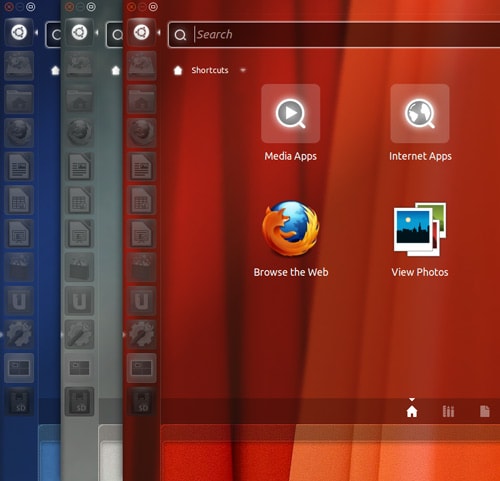
Task: Expand the Shortcuts dropdown arrow
Action: (x=243, y=70)
